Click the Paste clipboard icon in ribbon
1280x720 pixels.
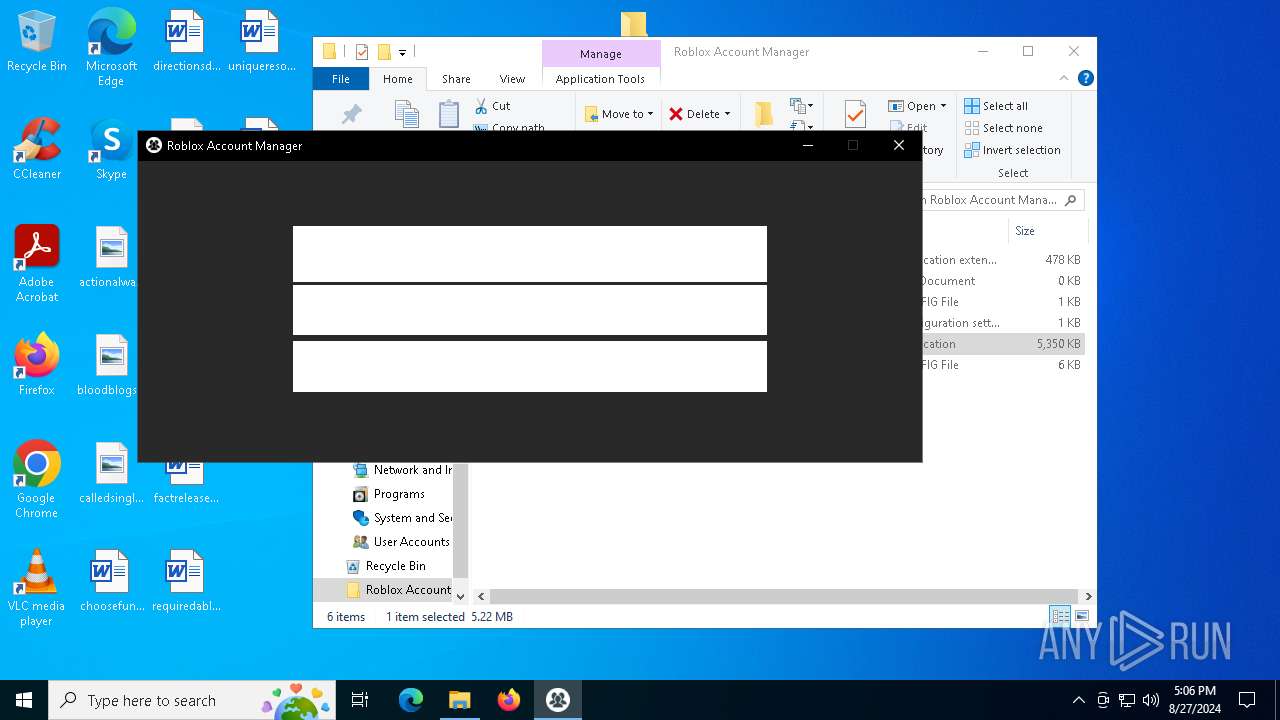[x=449, y=114]
